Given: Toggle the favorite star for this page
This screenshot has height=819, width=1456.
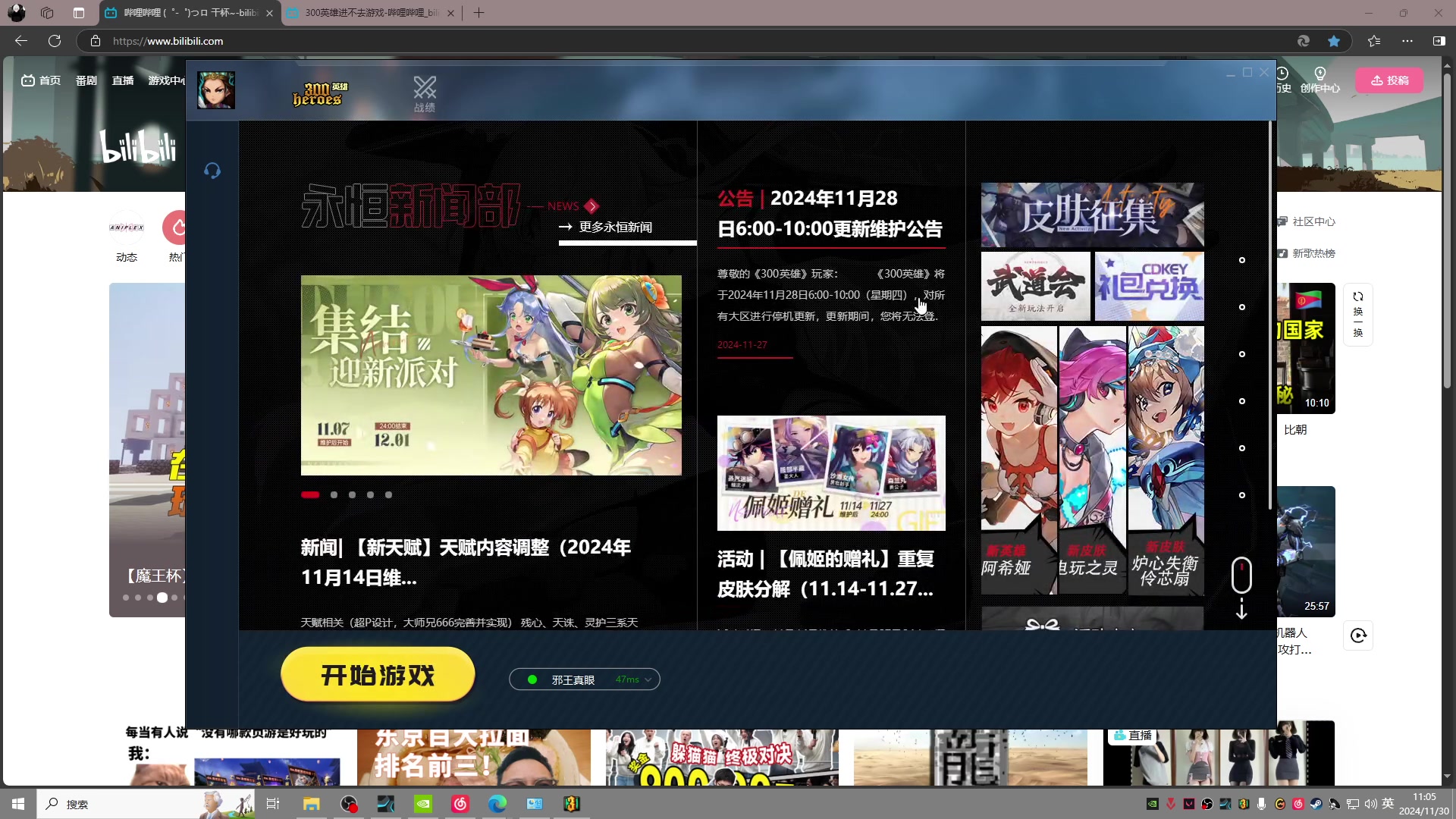Looking at the screenshot, I should click(x=1334, y=41).
